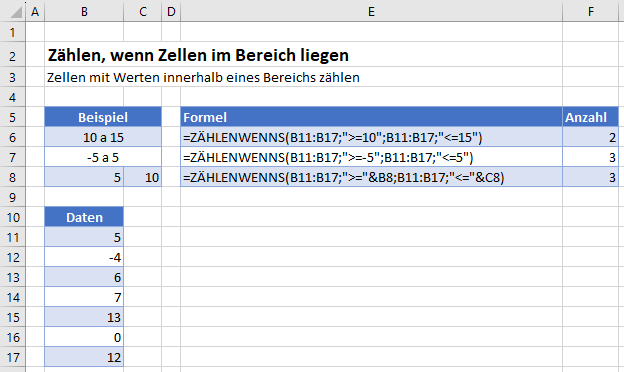Select row 17 header
Viewport: 624px width, 372px height.
click(13, 357)
